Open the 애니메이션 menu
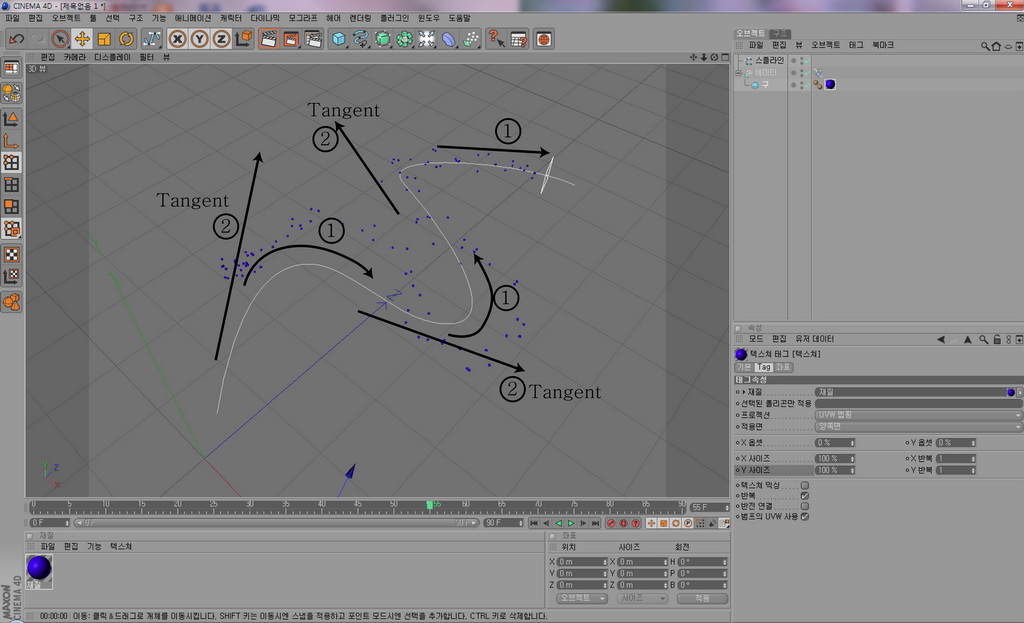Screen dimensions: 1024x623 click(x=193, y=18)
